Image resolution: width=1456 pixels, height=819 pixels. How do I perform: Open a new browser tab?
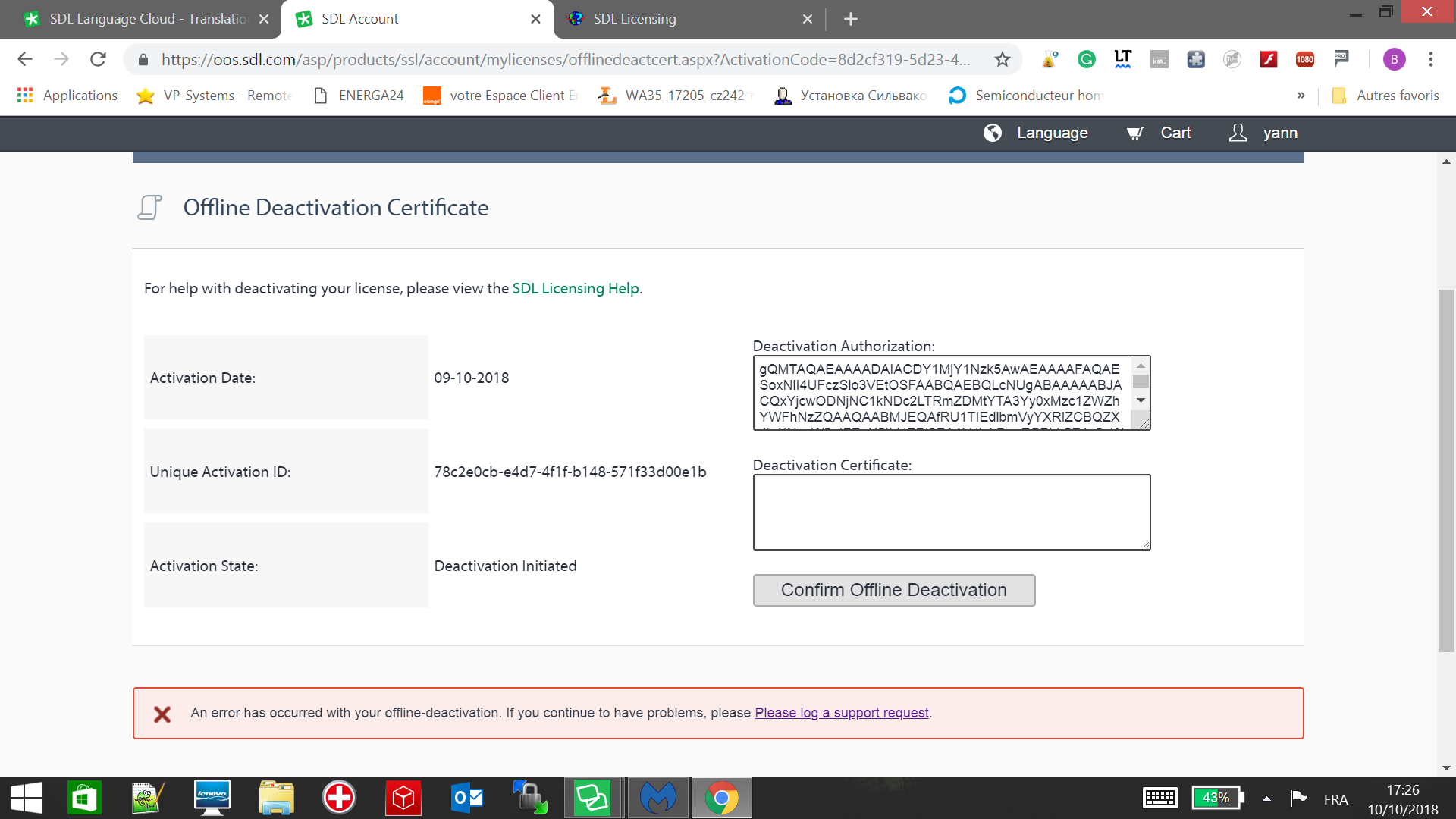tap(851, 19)
